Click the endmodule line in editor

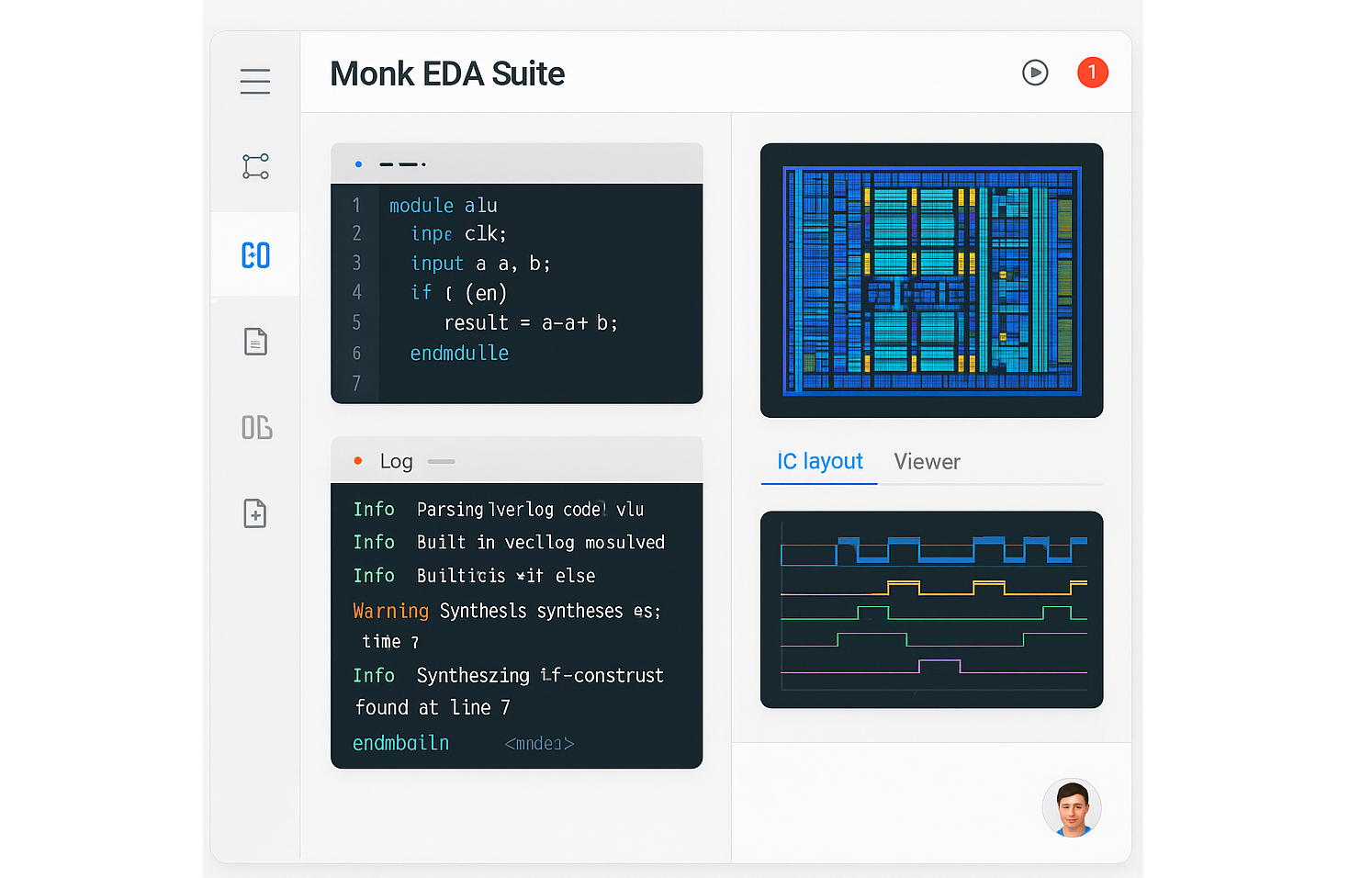[459, 354]
